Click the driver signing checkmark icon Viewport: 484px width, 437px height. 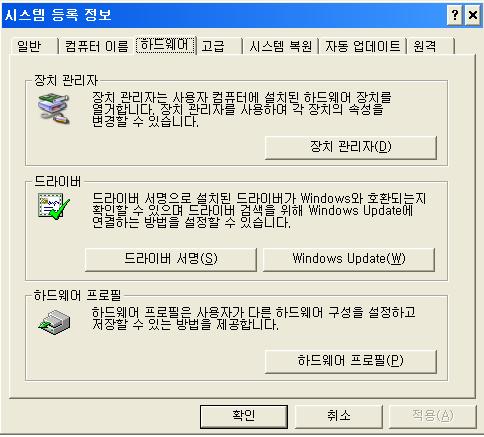tap(54, 206)
